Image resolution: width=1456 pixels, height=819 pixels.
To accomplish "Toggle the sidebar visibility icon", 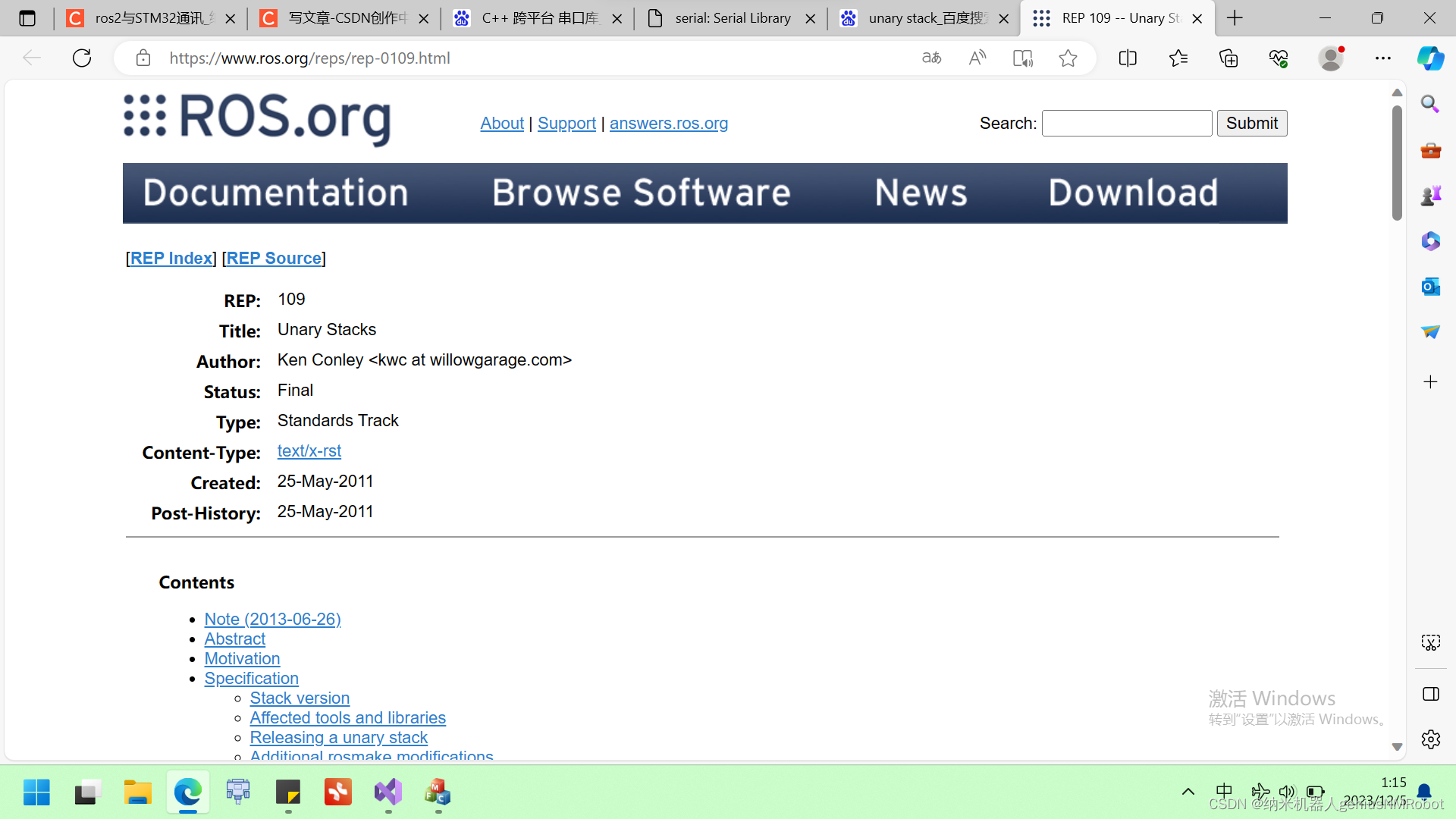I will [1430, 694].
